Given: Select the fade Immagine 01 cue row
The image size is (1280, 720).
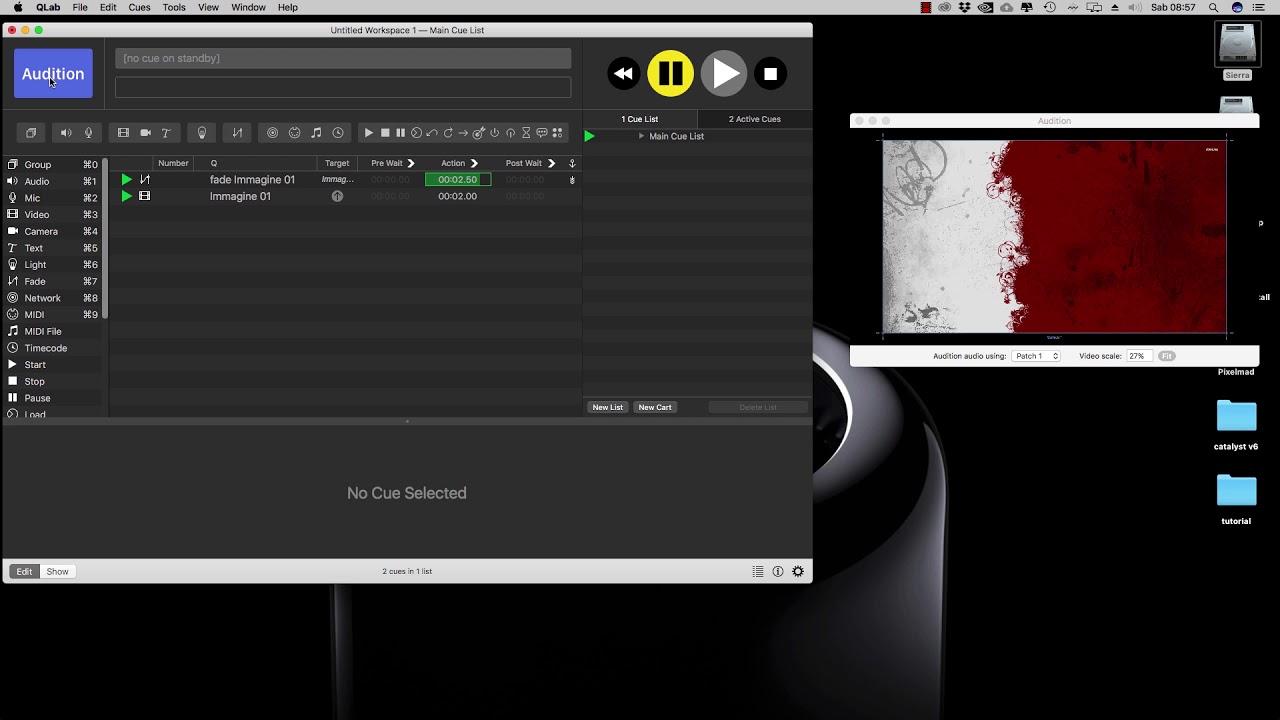Looking at the screenshot, I should pyautogui.click(x=346, y=180).
